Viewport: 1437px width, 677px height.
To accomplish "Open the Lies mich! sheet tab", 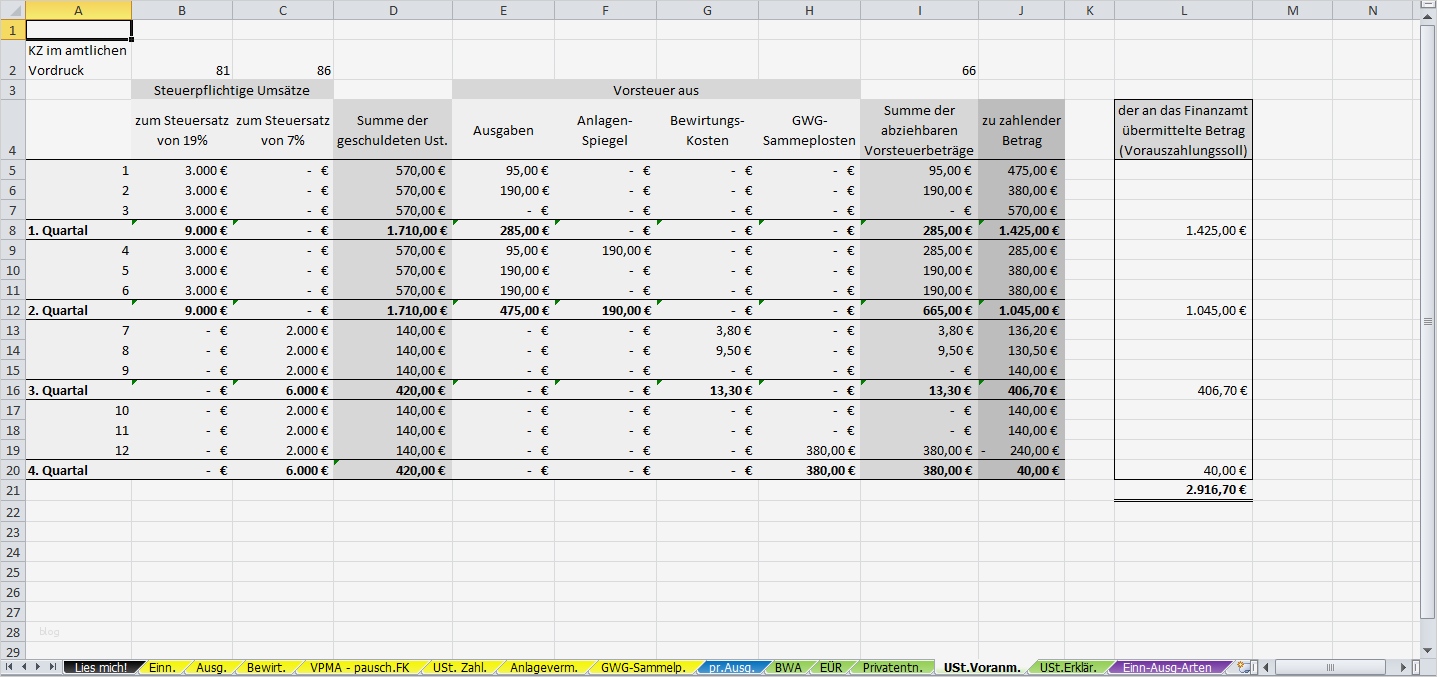I will coord(100,667).
